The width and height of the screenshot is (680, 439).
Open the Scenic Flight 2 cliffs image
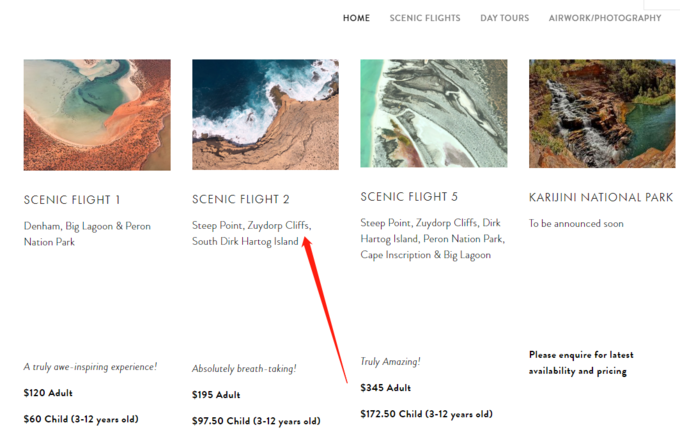265,114
